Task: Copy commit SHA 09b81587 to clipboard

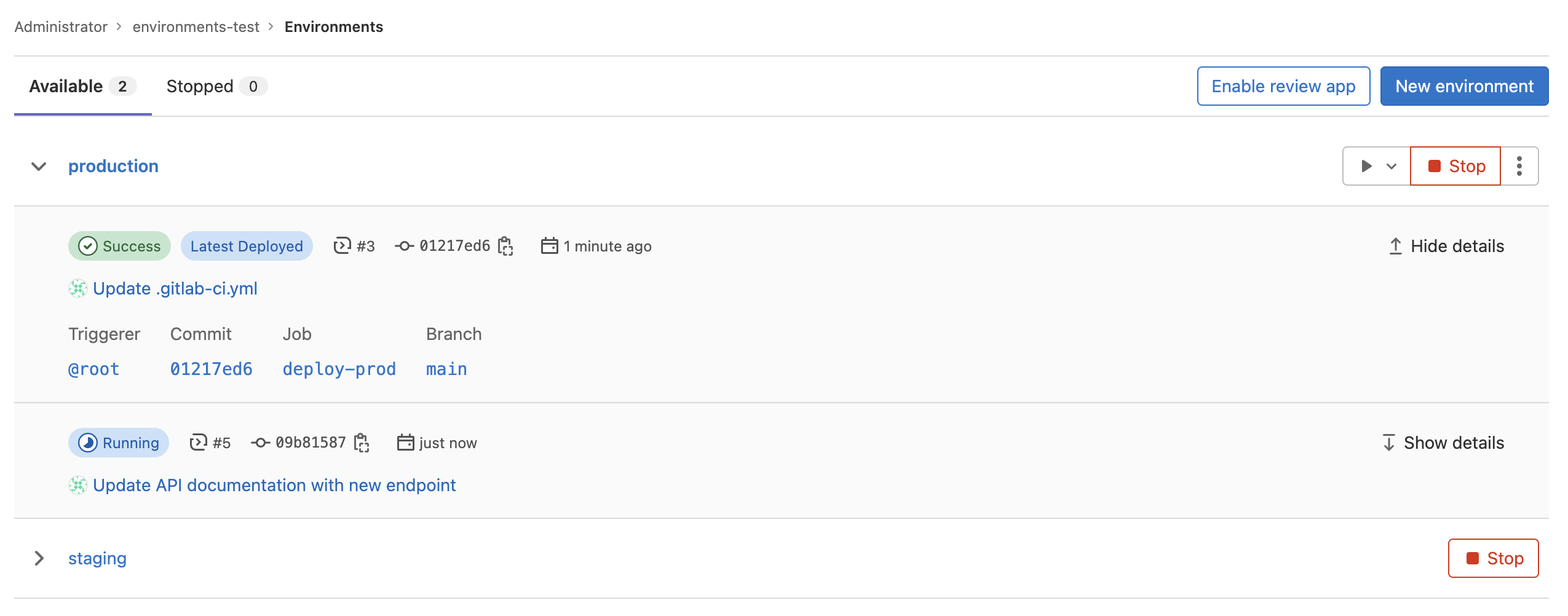Action: [362, 443]
